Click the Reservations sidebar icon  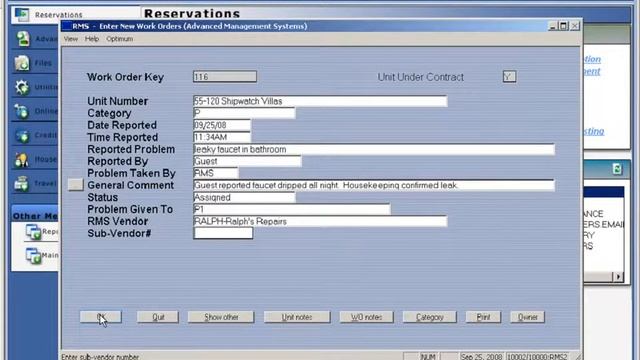pos(22,14)
